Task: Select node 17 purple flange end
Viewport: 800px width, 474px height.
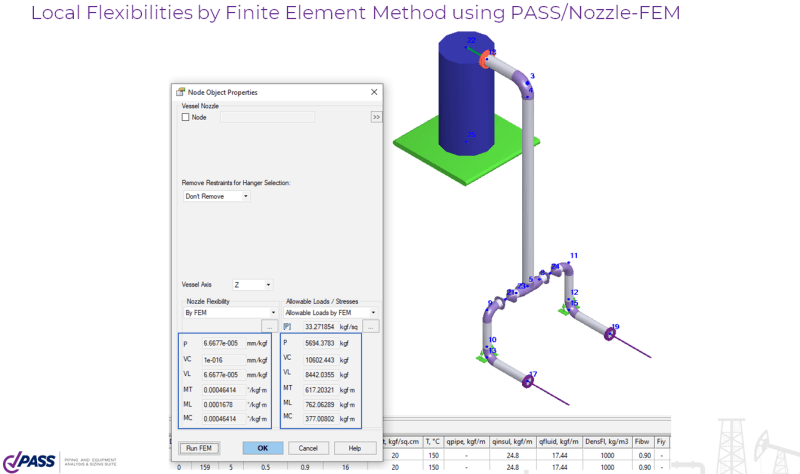Action: [529, 380]
